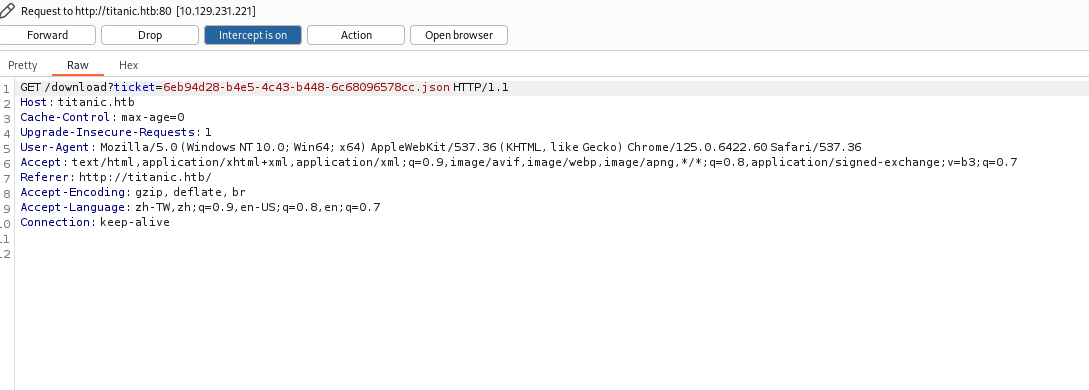Drop the intercepted request
Screen dimensions: 1089x390
pyautogui.click(x=150, y=35)
